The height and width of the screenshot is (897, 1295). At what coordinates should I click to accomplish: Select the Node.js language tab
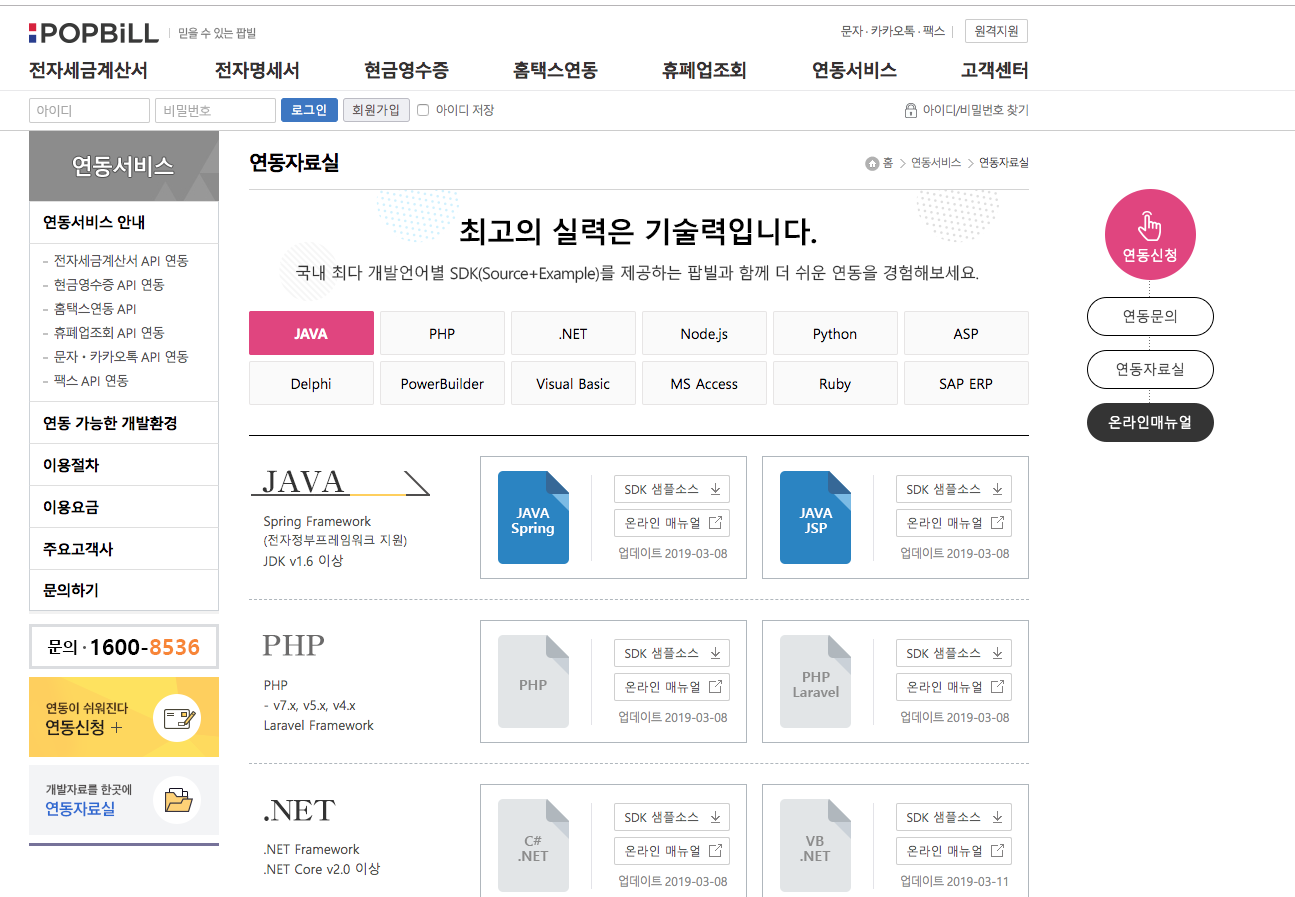click(704, 333)
